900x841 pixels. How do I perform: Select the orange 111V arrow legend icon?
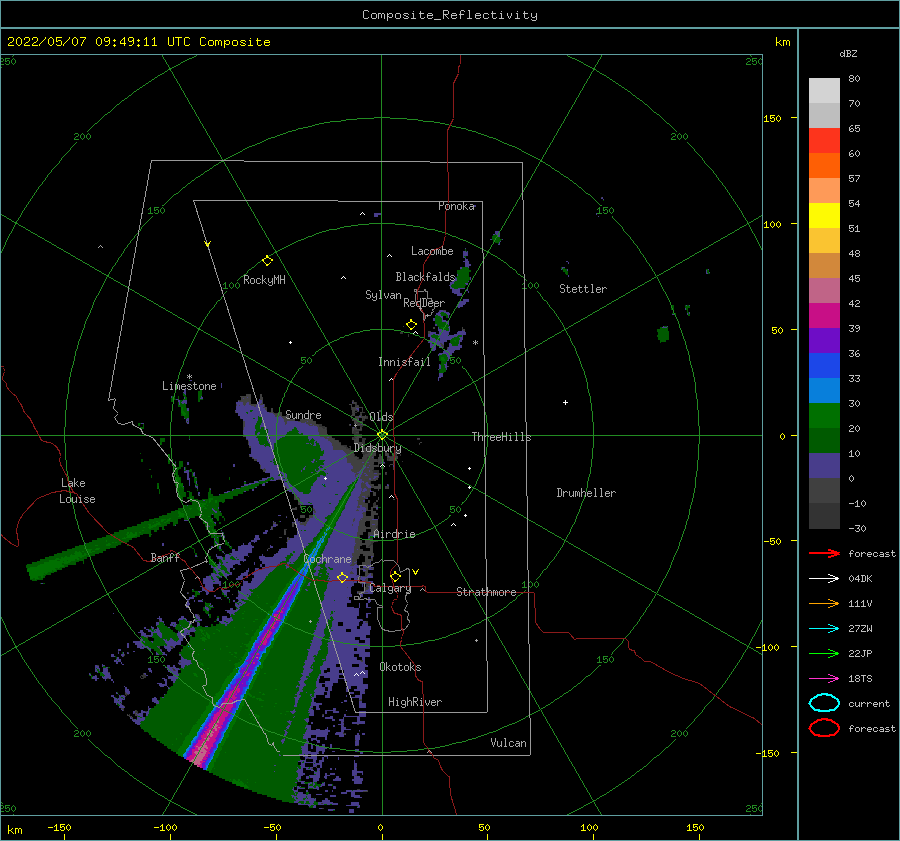point(824,603)
